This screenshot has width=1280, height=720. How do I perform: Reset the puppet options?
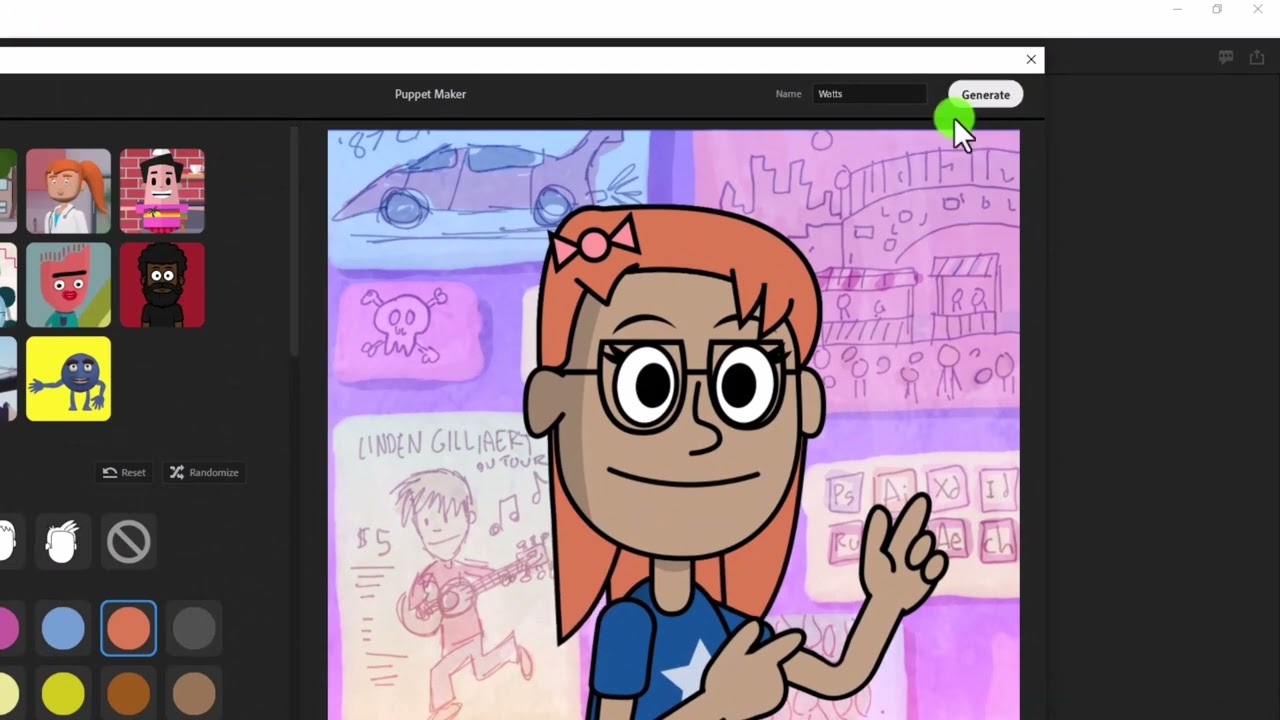[x=124, y=472]
